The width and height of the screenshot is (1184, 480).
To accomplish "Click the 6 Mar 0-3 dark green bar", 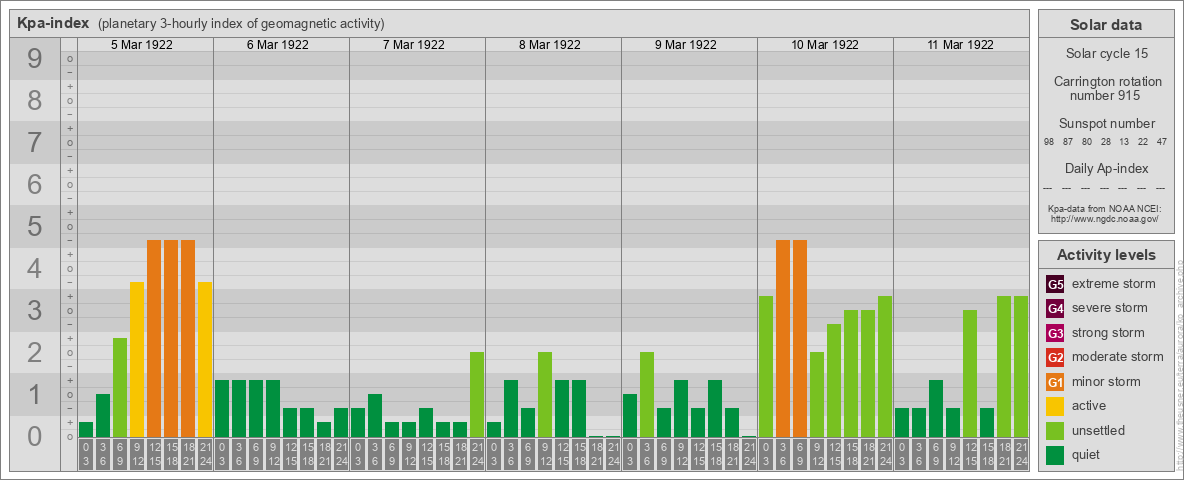I will pos(222,408).
